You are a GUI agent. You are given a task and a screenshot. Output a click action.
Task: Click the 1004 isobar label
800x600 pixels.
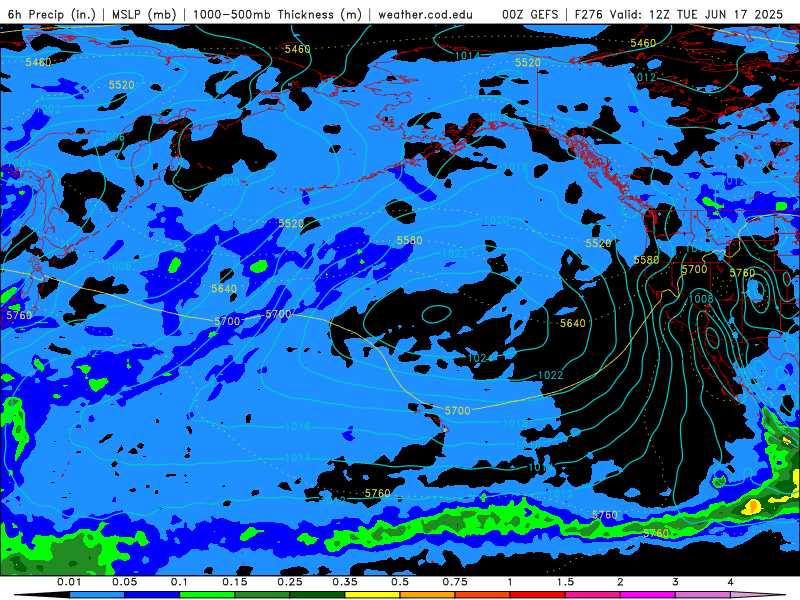click(20, 163)
